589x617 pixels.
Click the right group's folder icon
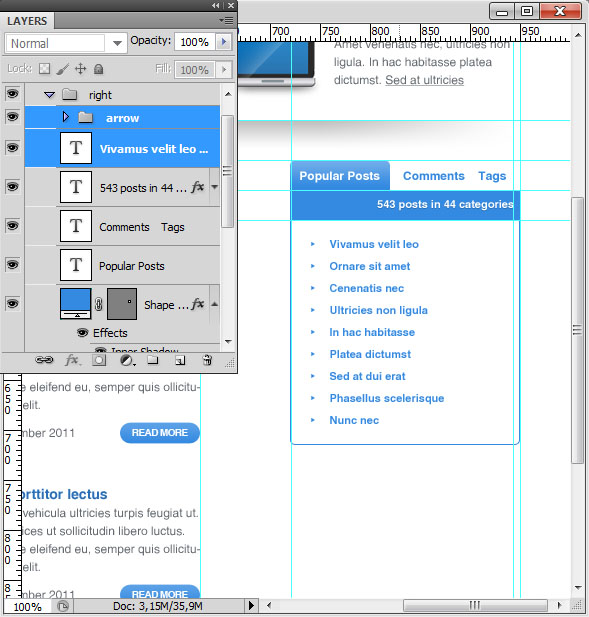point(70,94)
